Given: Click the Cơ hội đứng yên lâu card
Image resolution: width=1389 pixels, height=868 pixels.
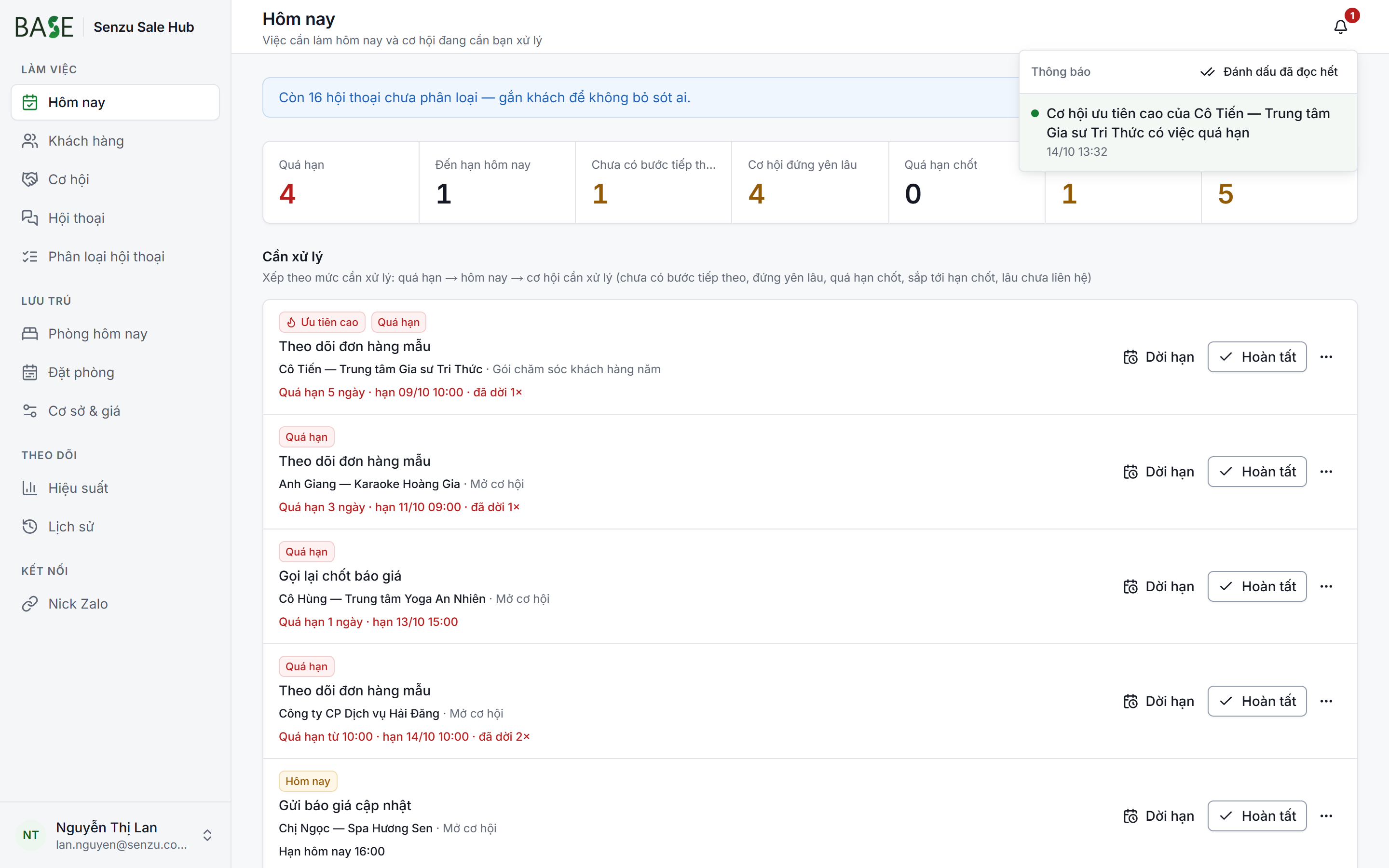Looking at the screenshot, I should tap(810, 182).
